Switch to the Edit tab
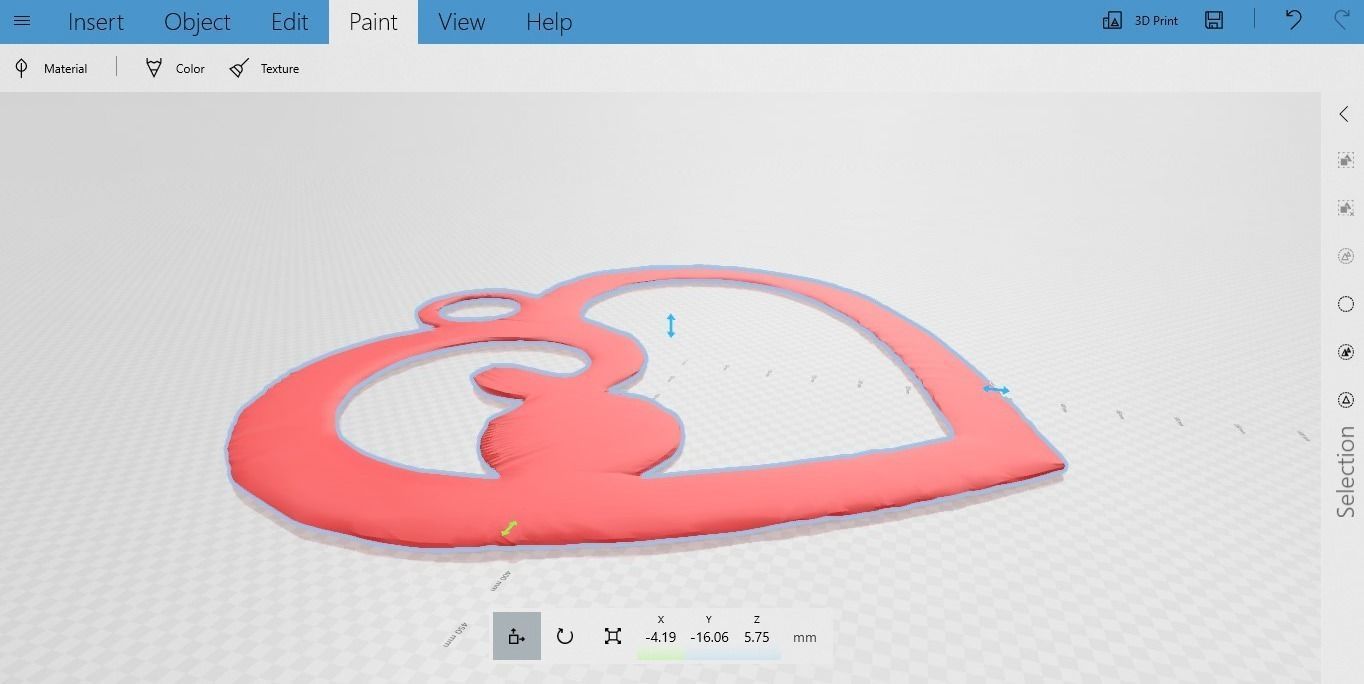Viewport: 1364px width, 684px height. point(289,22)
